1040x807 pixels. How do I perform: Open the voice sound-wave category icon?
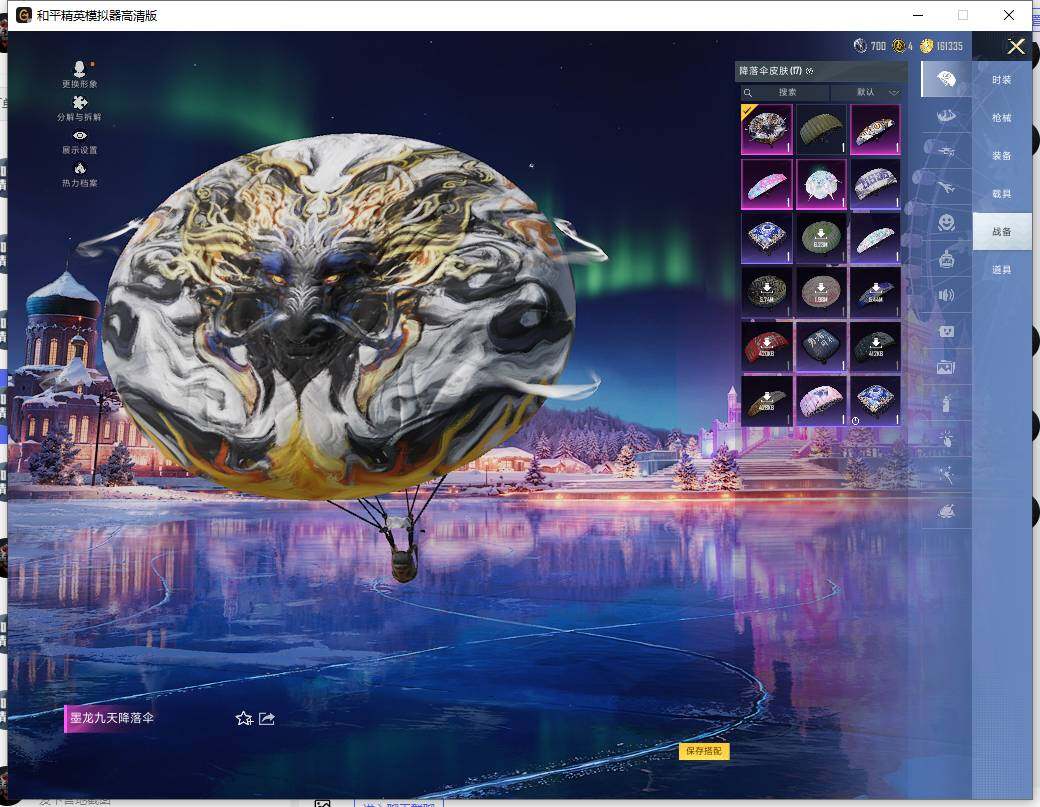pos(946,295)
